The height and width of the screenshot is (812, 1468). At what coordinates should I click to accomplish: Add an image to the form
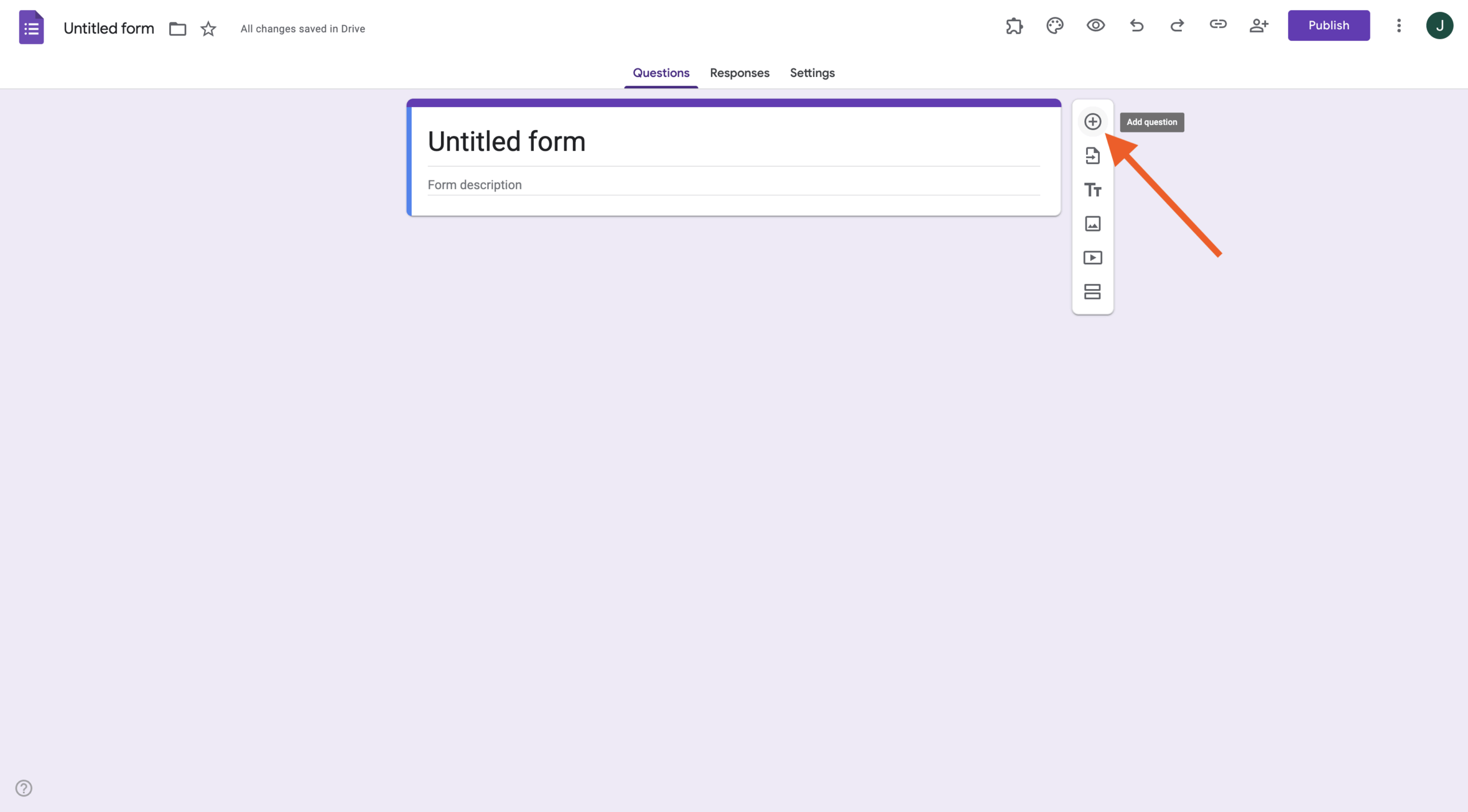[1092, 224]
